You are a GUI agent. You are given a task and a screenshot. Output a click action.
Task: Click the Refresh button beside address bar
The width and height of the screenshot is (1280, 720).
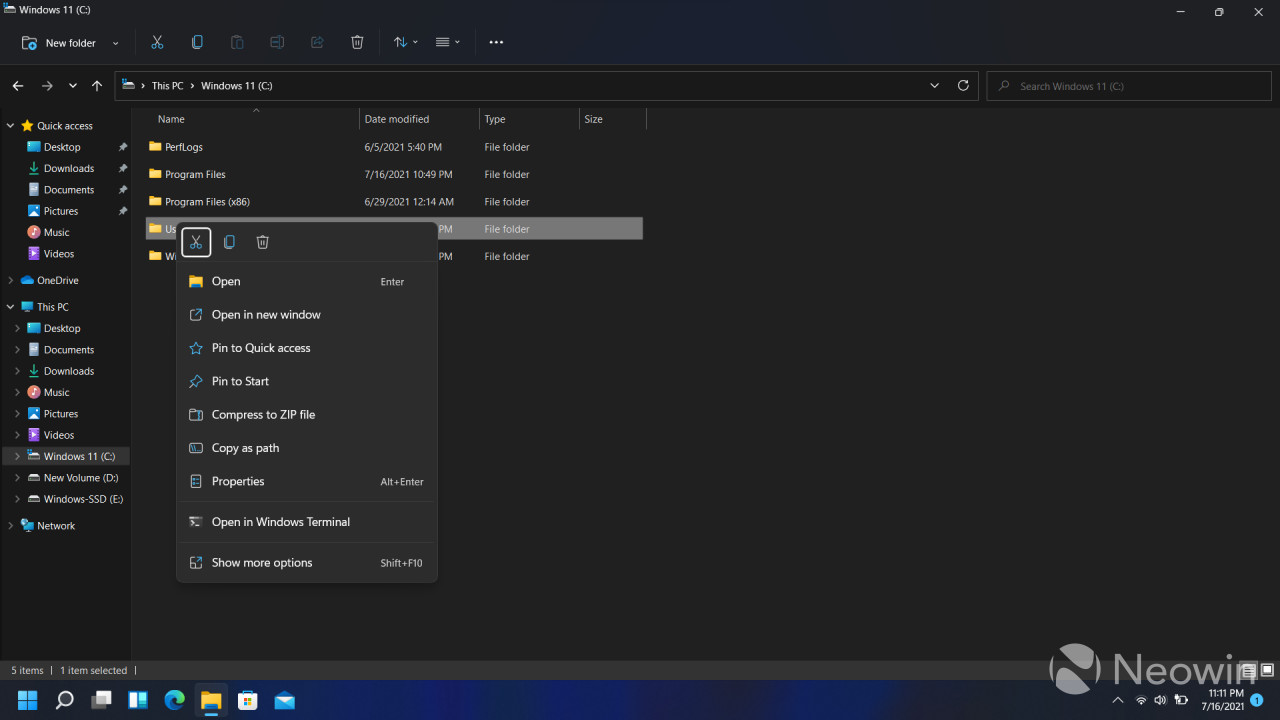tap(963, 86)
